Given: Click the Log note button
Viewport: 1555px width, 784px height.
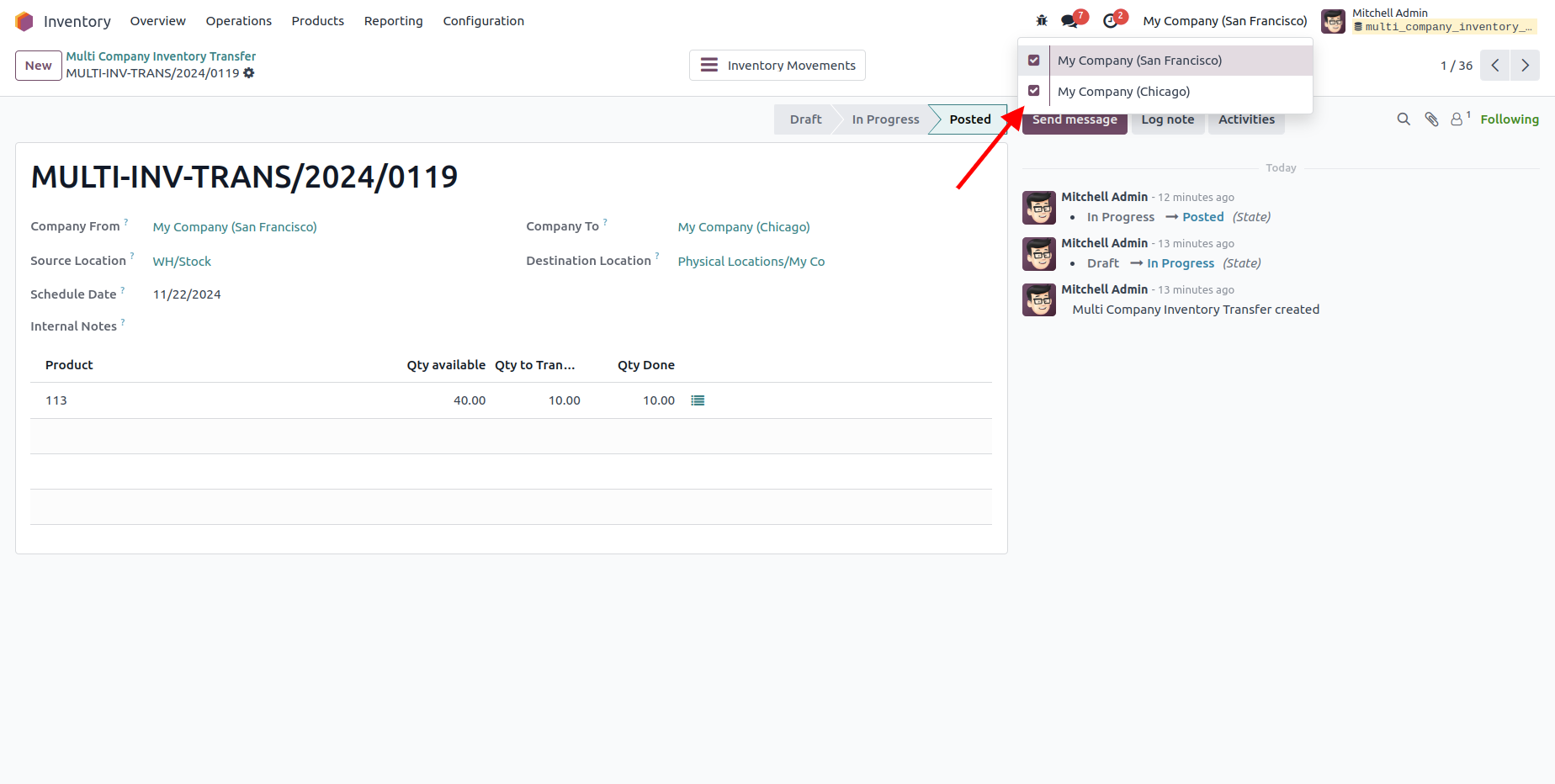Looking at the screenshot, I should tap(1167, 120).
